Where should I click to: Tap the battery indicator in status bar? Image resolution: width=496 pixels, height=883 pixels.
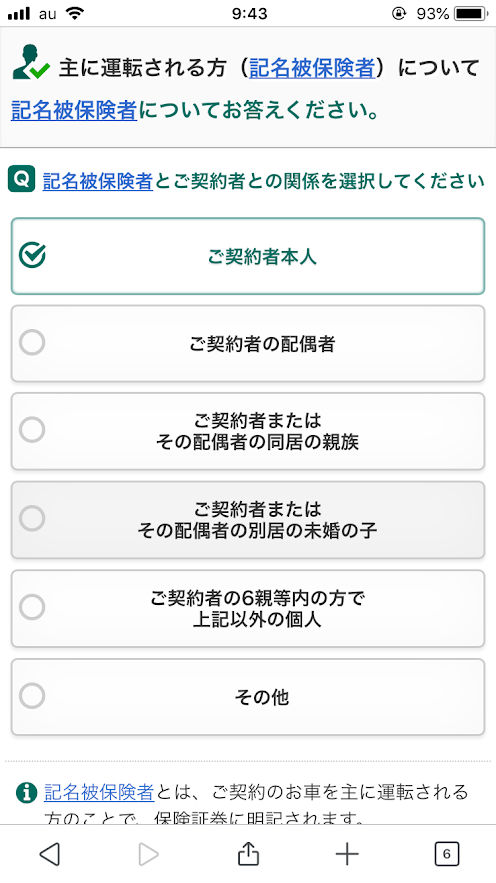click(x=471, y=14)
